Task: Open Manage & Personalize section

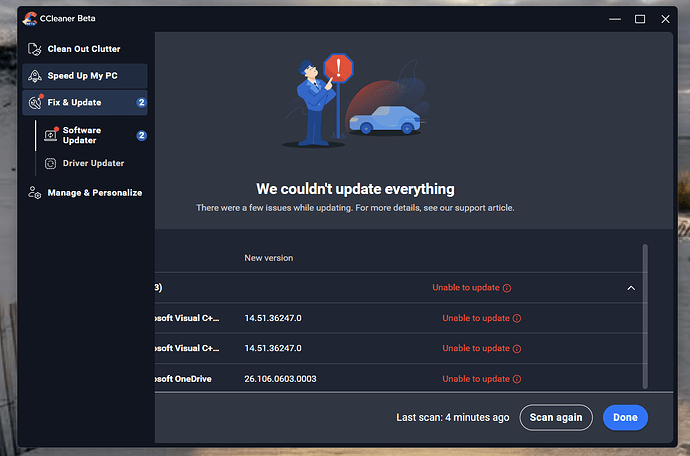Action: tap(85, 193)
